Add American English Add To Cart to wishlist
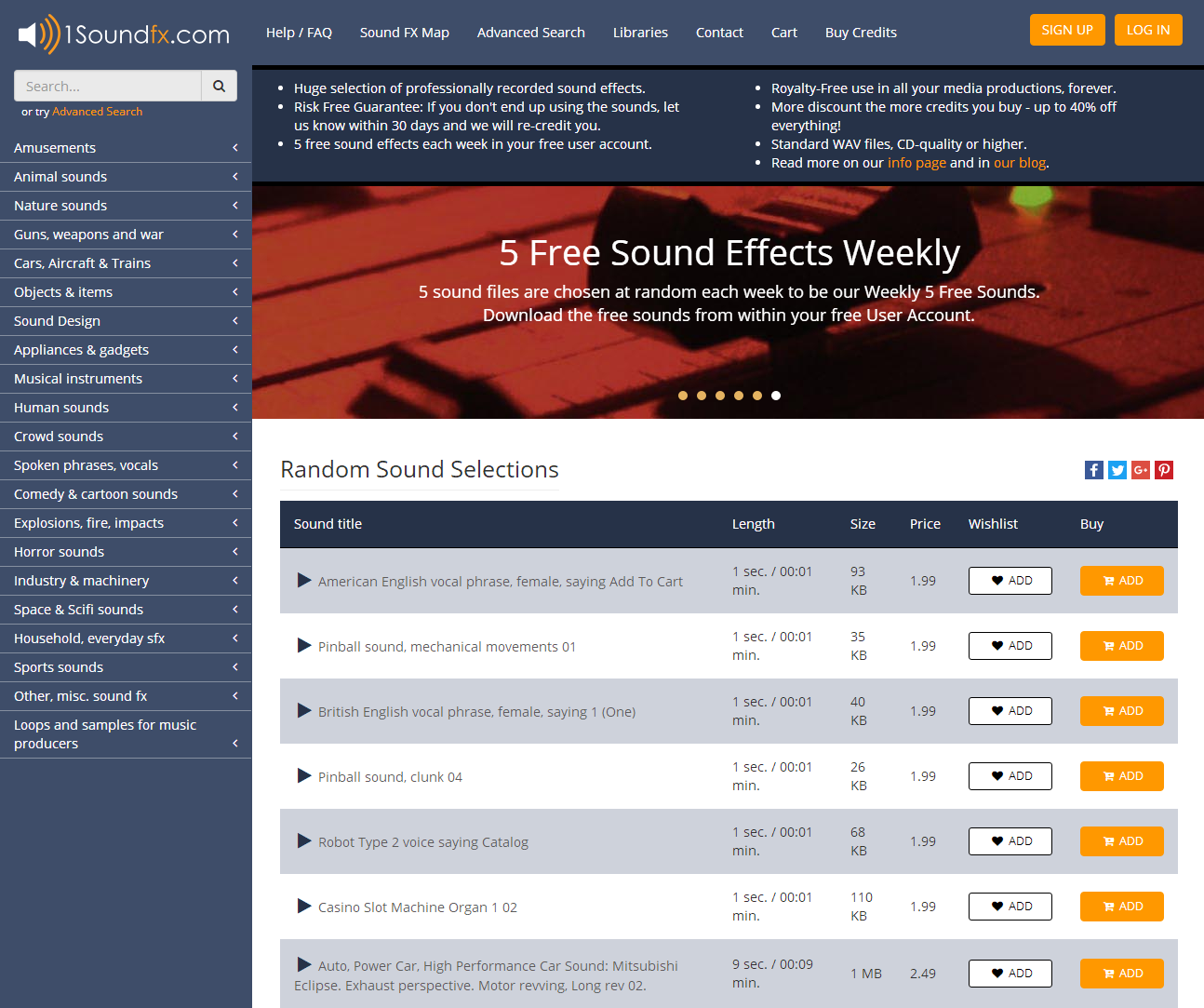Screen dimensions: 1204x1008 click(x=1010, y=581)
